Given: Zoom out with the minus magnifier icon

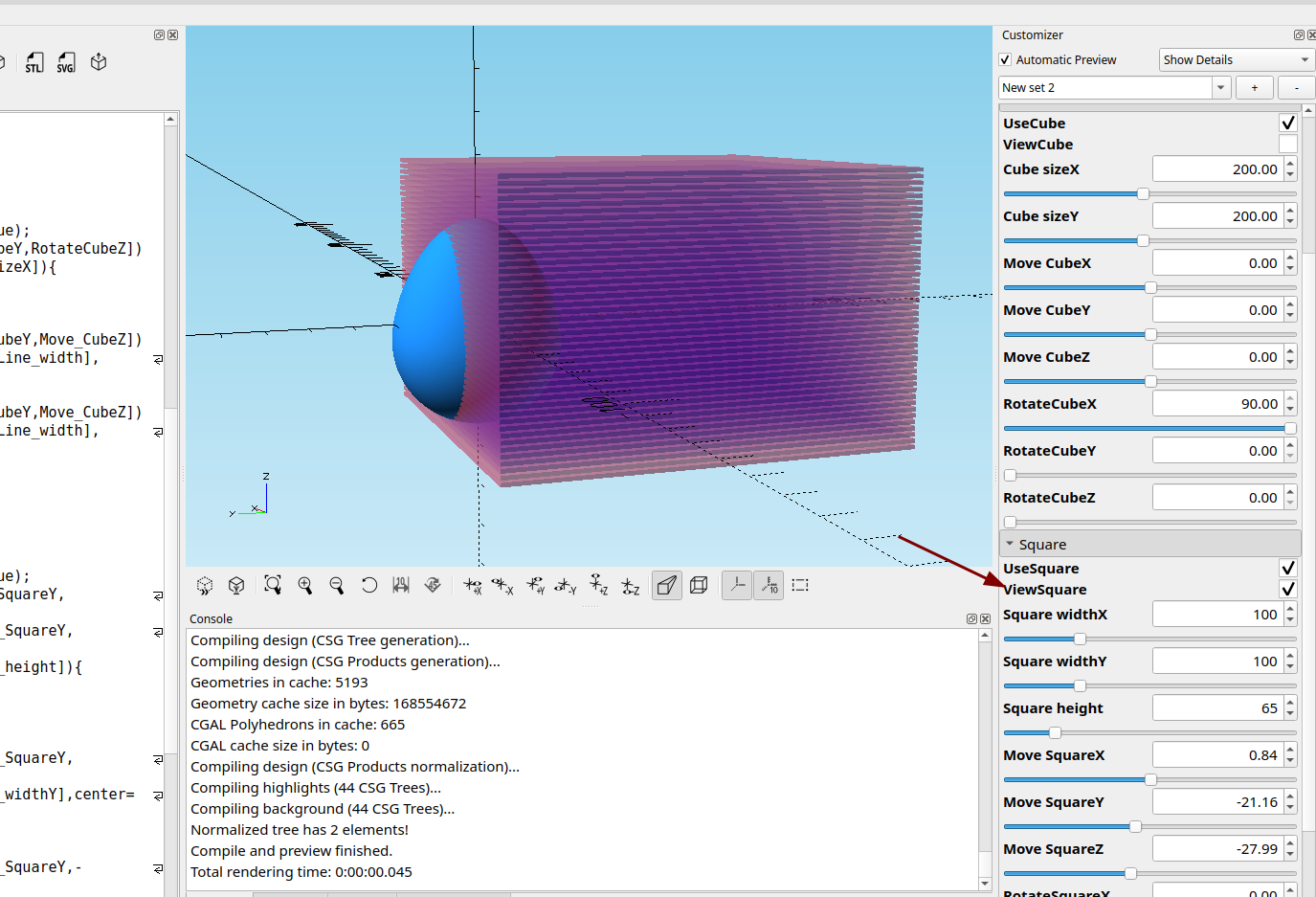Looking at the screenshot, I should click(337, 585).
